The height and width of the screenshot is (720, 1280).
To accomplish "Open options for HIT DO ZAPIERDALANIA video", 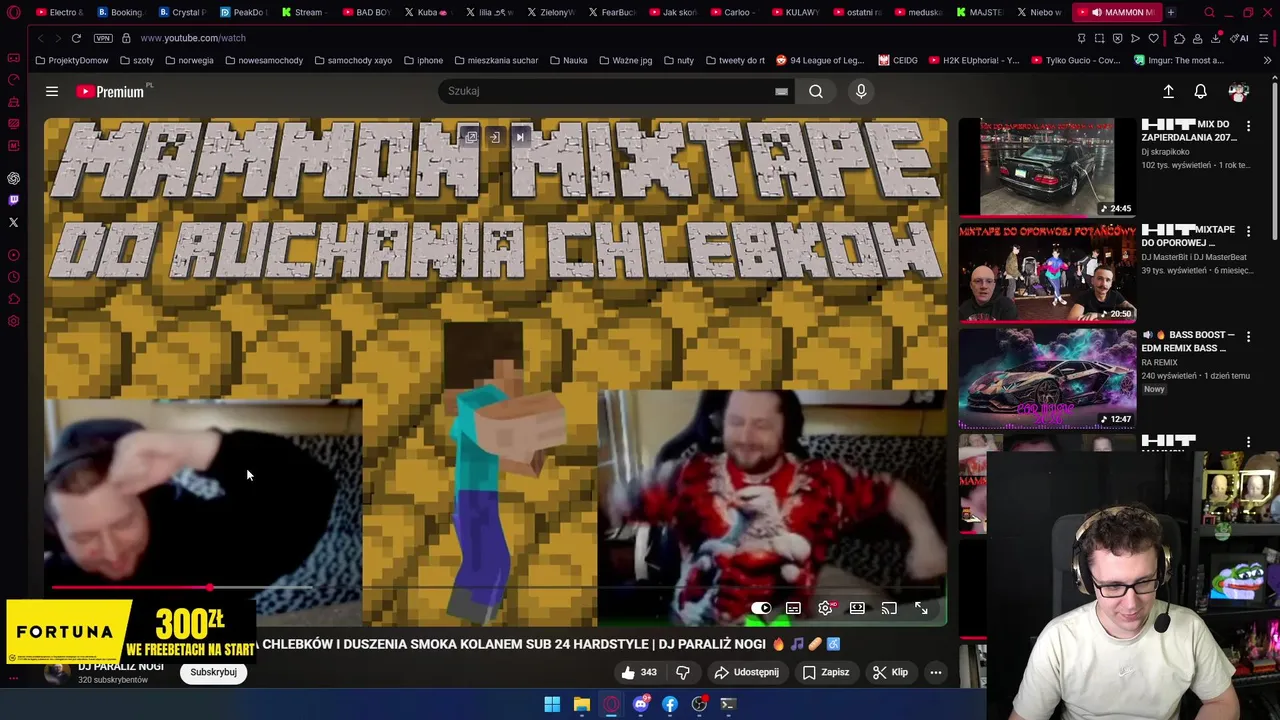I will (1248, 126).
